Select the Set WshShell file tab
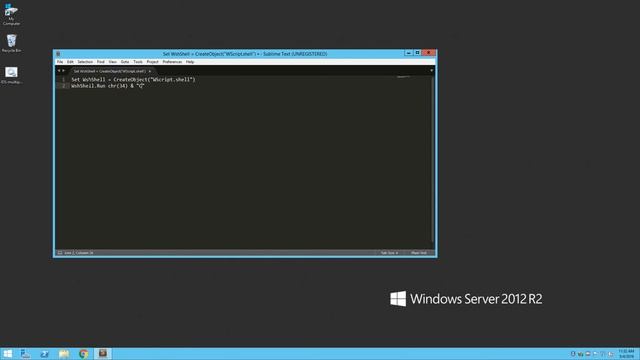 (x=109, y=71)
